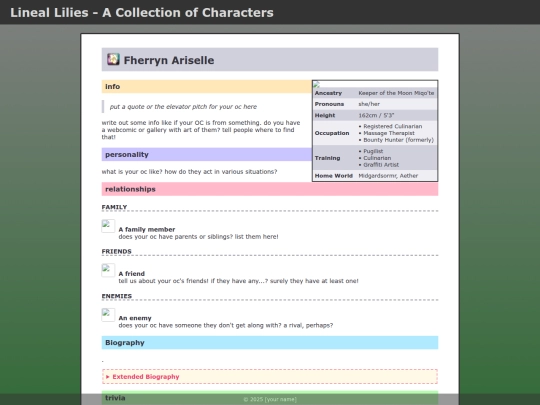Viewport: 540px width, 405px height.
Task: Click the Home World row label
Action: pos(334,176)
